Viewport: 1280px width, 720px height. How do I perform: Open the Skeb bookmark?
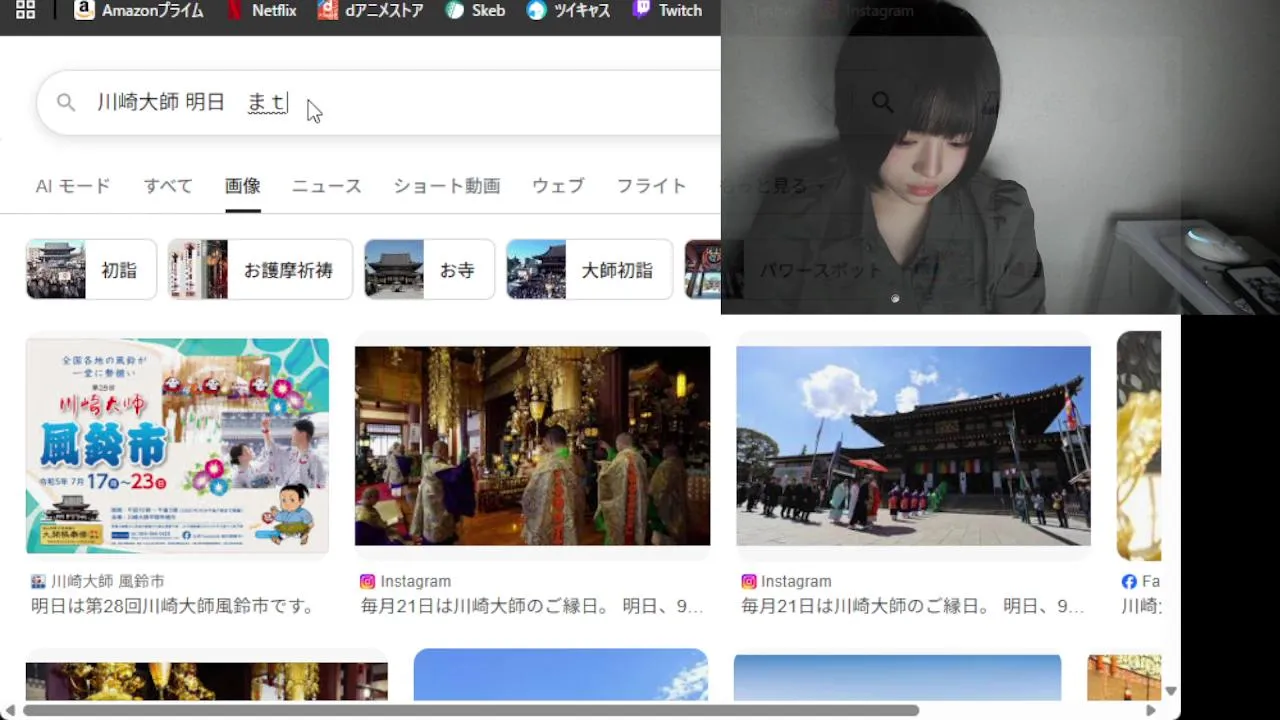(x=475, y=10)
